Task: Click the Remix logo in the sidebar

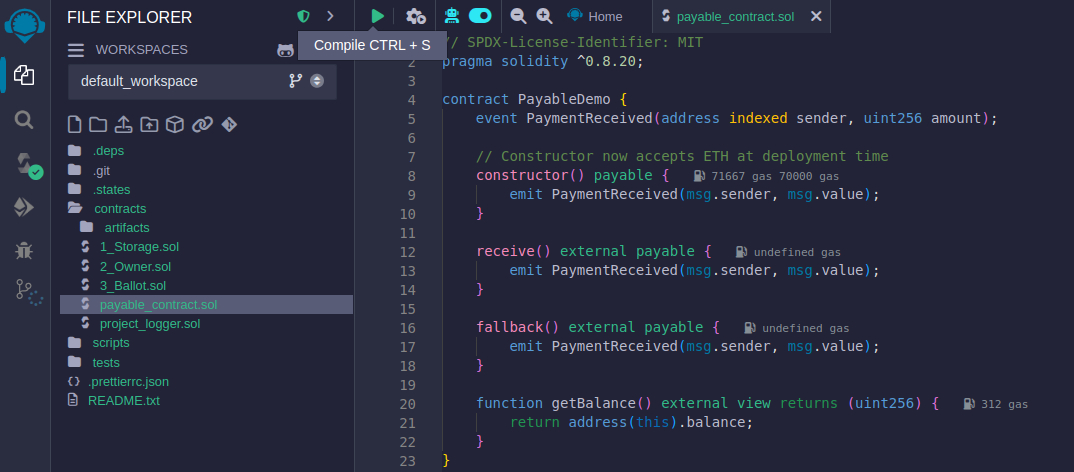Action: [x=24, y=25]
